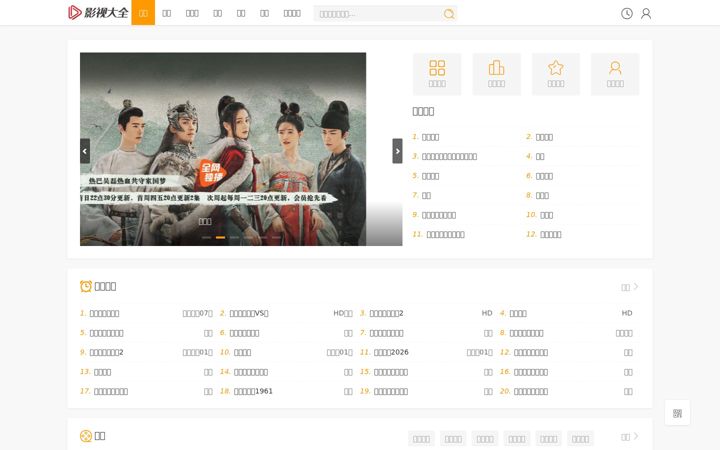Open latest-updates entry number 1 with 07 status
Viewport: 720px width, 450px height.
coord(104,314)
